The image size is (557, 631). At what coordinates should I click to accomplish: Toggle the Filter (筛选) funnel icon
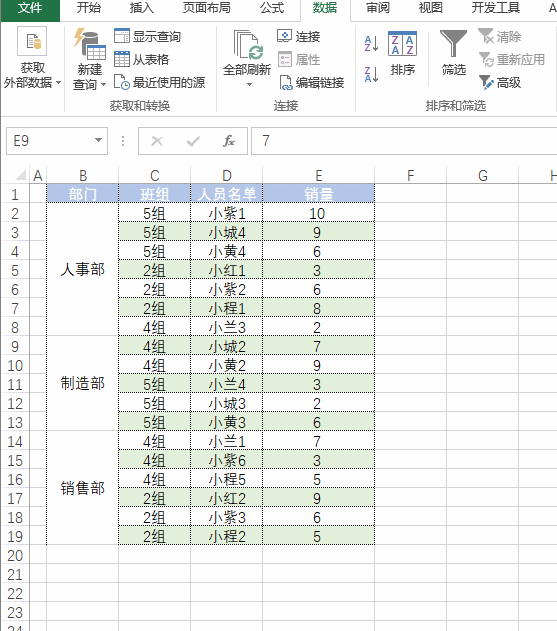click(x=453, y=43)
